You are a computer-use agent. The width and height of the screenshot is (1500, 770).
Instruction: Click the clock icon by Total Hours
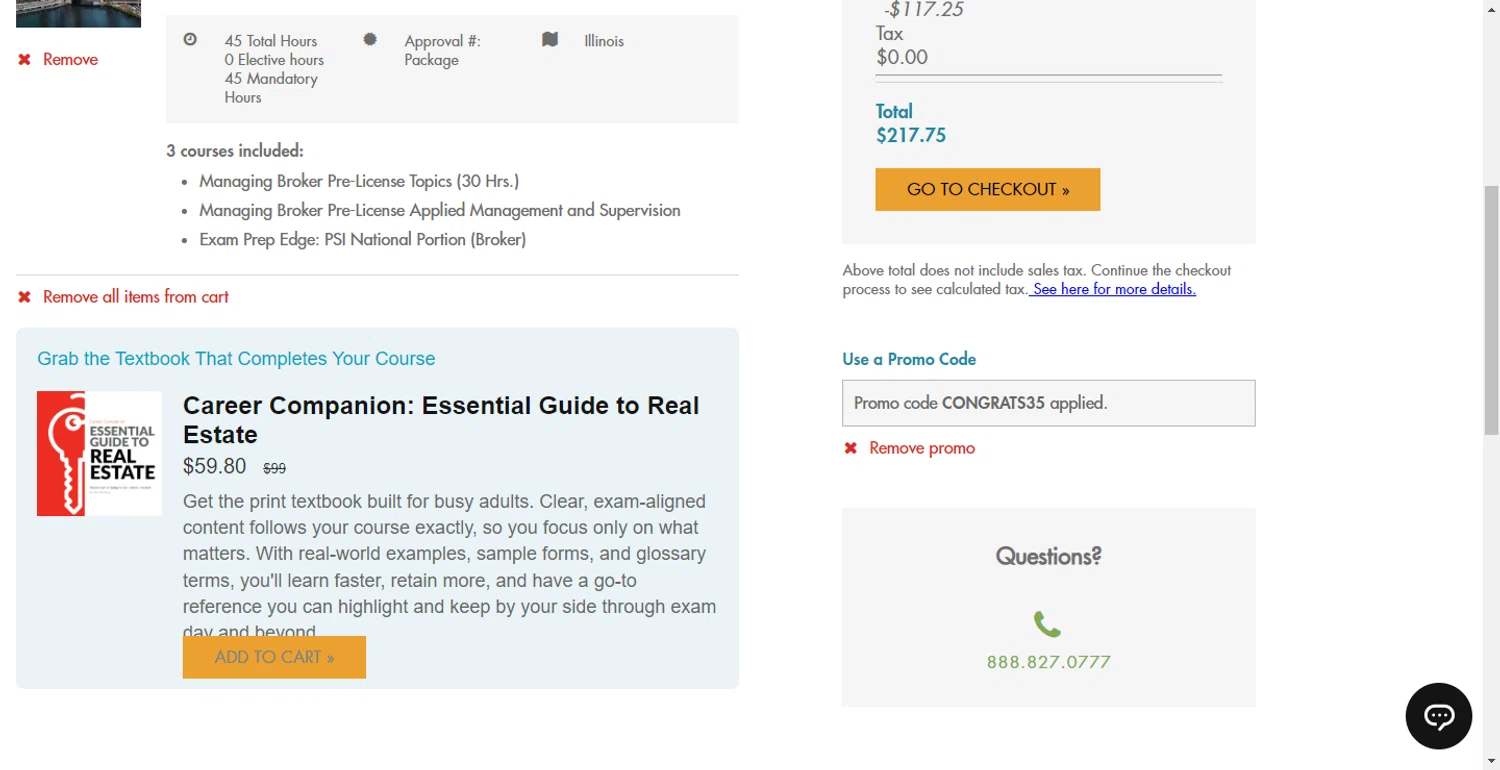pyautogui.click(x=190, y=40)
